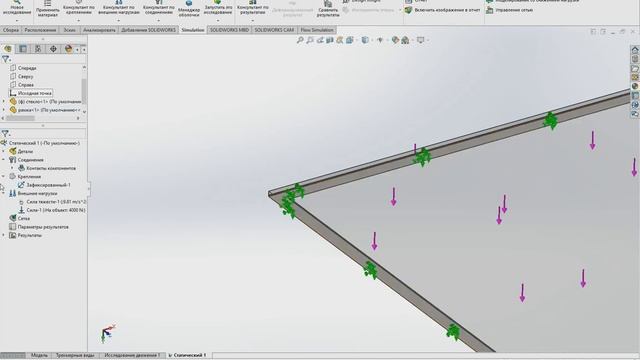Expand the Результаты folder
640x360 pixels.
point(4,235)
